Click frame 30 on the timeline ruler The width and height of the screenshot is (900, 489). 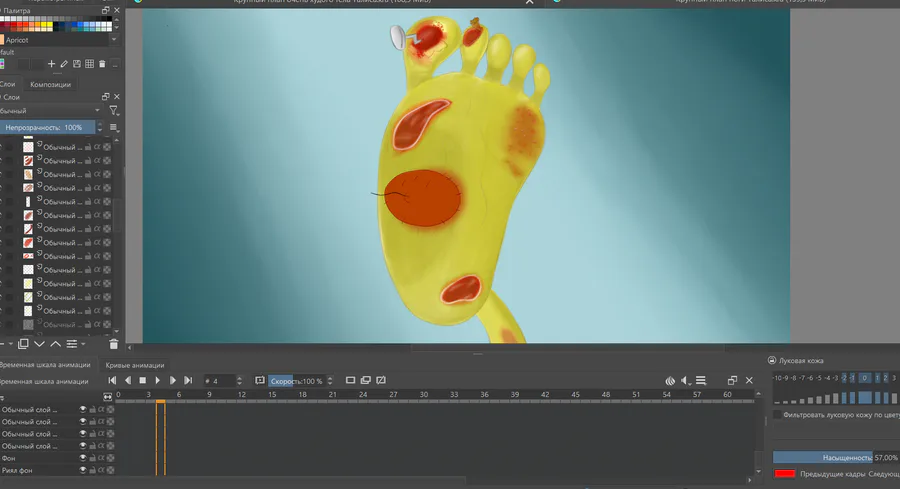[x=424, y=395]
